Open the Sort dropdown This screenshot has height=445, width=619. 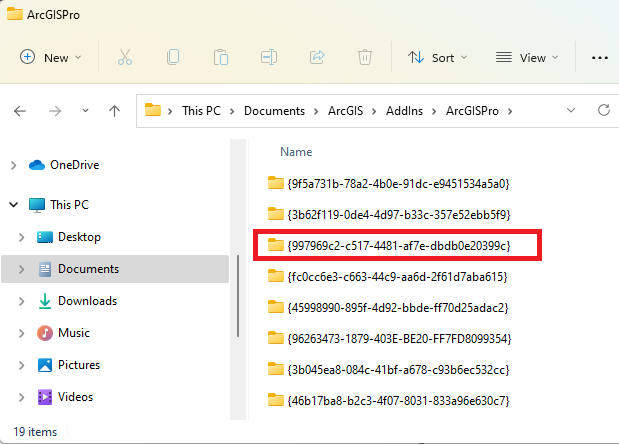(437, 58)
